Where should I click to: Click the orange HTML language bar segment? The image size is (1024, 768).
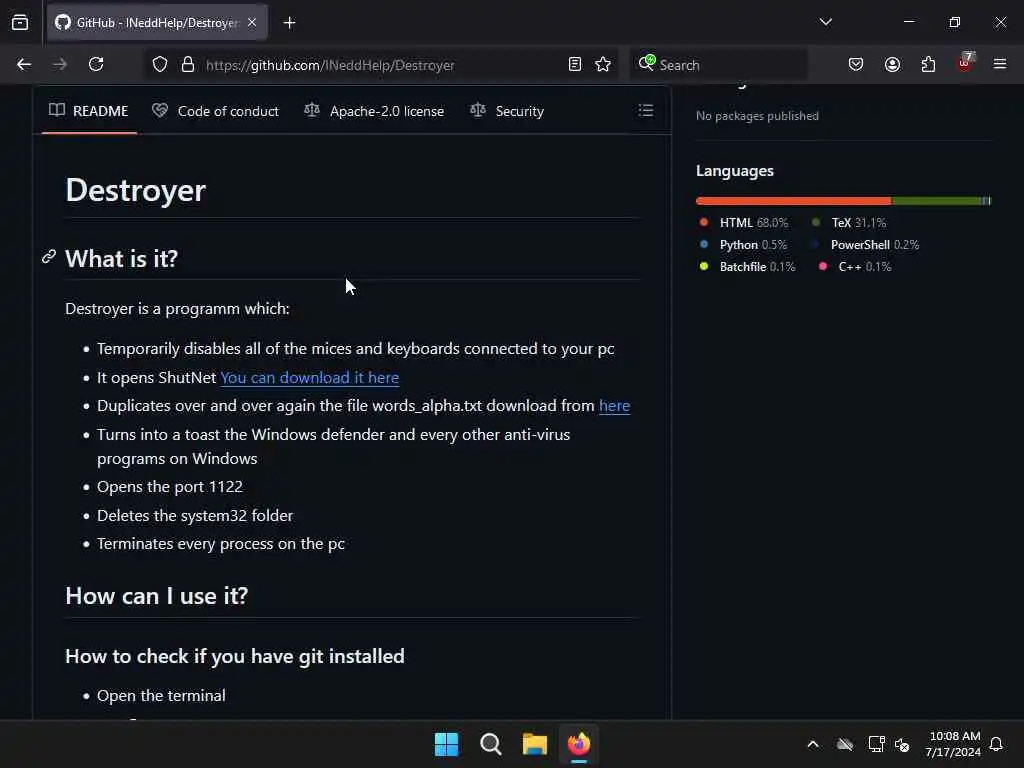[793, 201]
